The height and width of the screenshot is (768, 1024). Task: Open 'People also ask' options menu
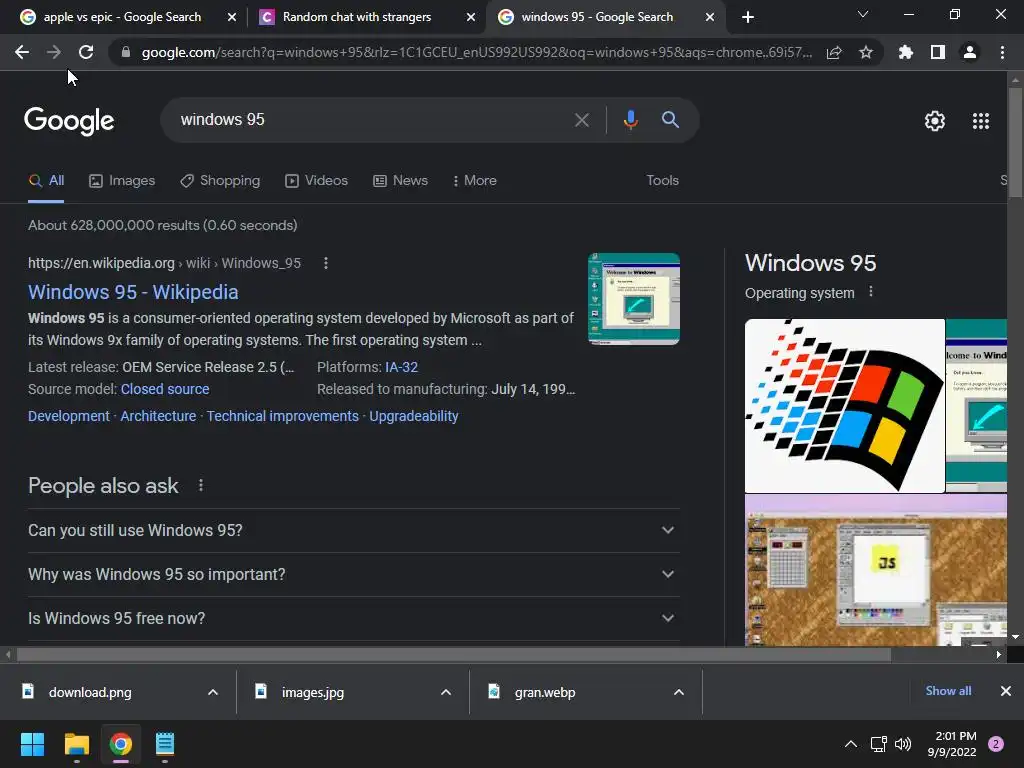click(x=200, y=485)
